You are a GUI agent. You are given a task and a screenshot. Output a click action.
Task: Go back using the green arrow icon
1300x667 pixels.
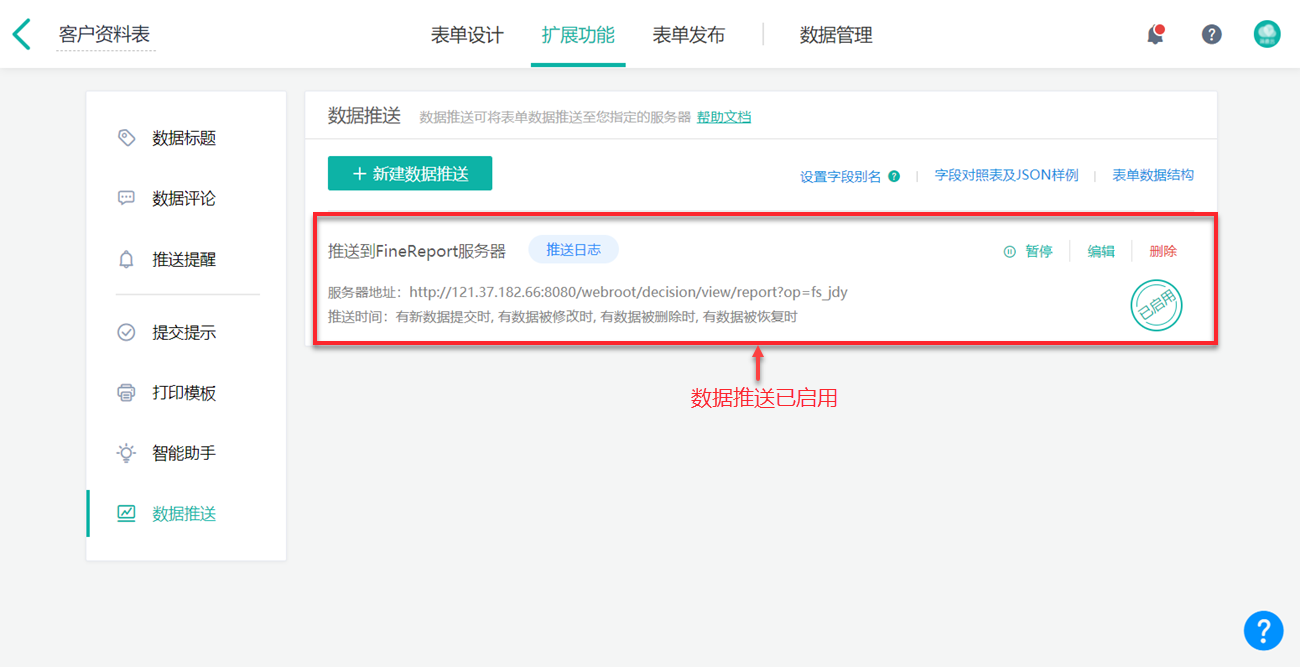tap(22, 34)
